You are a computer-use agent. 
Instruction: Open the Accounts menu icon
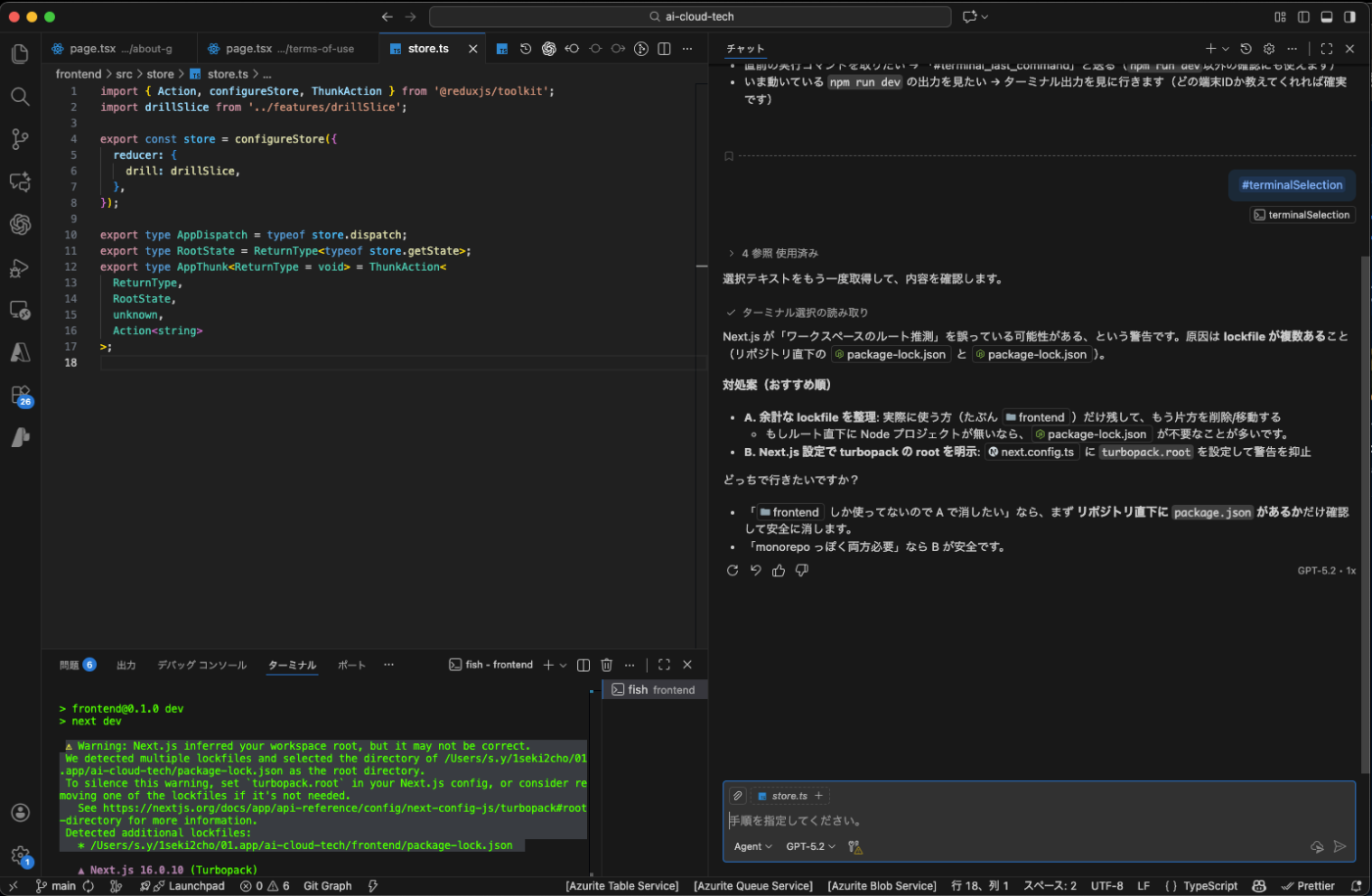pos(20,812)
